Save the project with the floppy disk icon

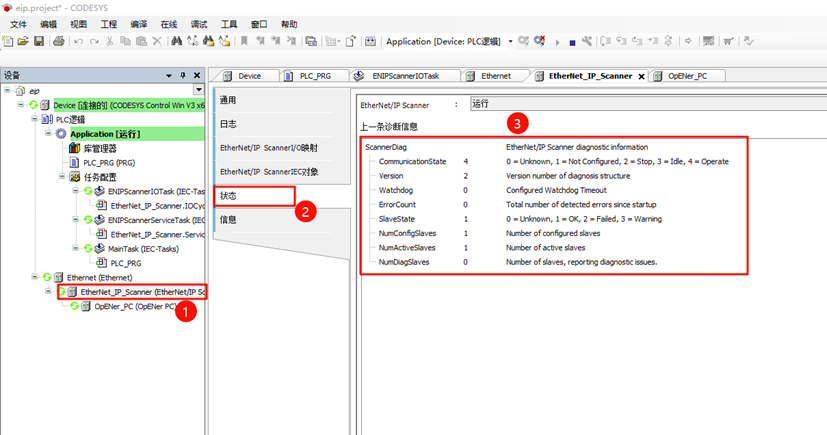[x=39, y=41]
